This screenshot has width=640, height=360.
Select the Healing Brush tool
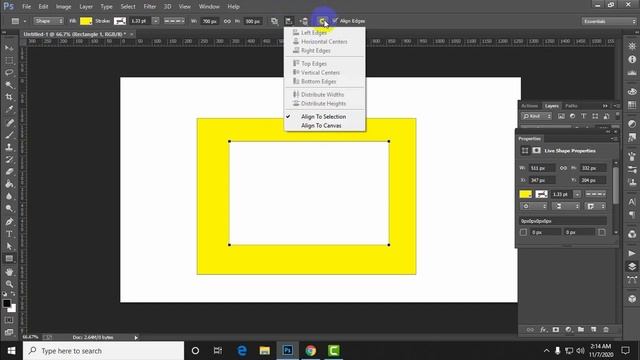pos(9,122)
